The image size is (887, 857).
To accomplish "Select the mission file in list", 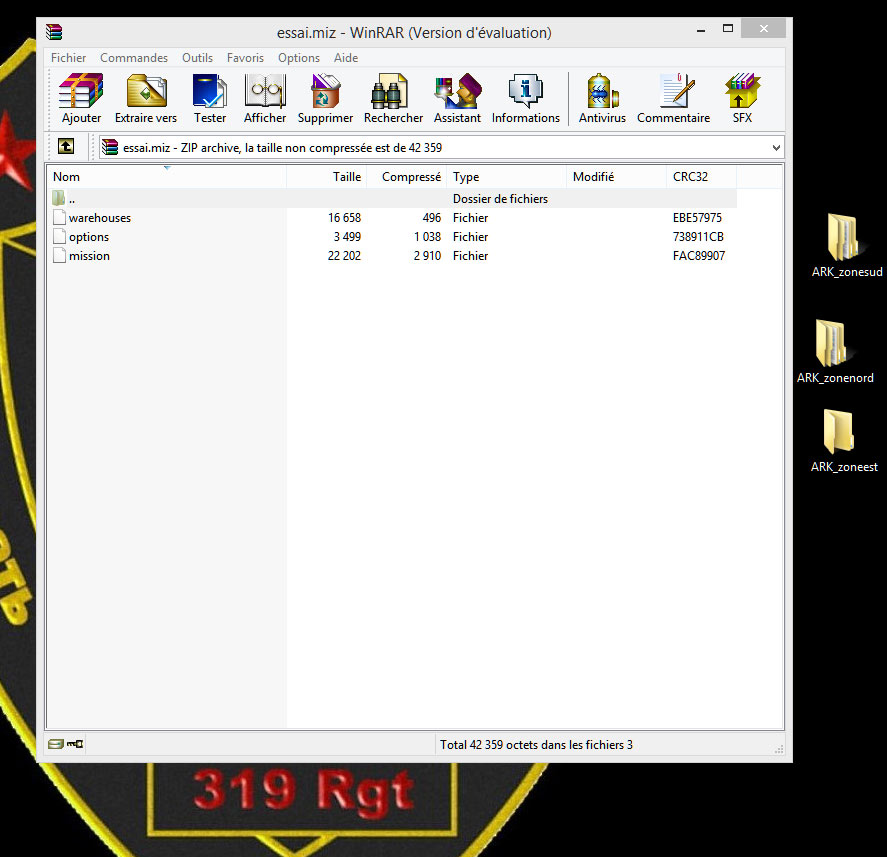I will (x=89, y=256).
